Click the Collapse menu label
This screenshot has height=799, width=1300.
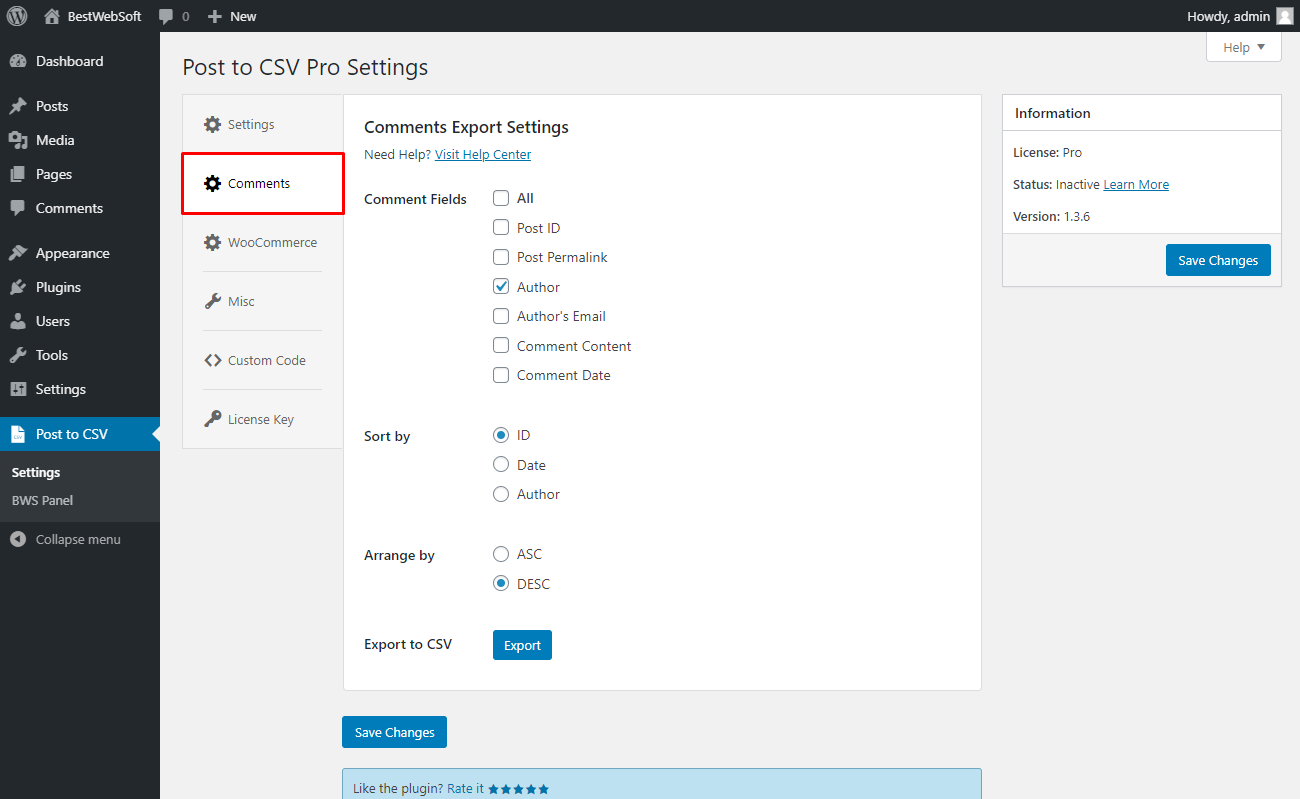(78, 539)
